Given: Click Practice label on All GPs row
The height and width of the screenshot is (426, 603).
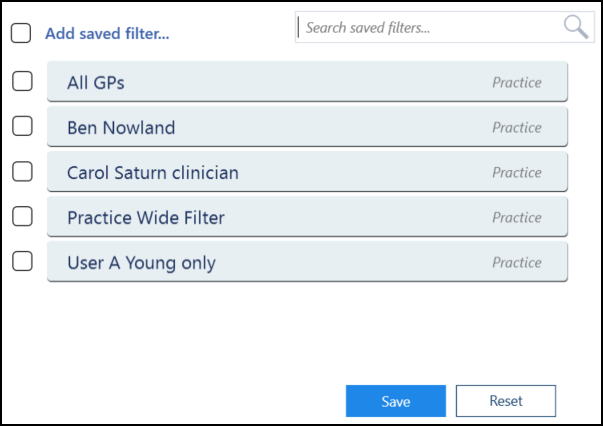Looking at the screenshot, I should click(517, 83).
